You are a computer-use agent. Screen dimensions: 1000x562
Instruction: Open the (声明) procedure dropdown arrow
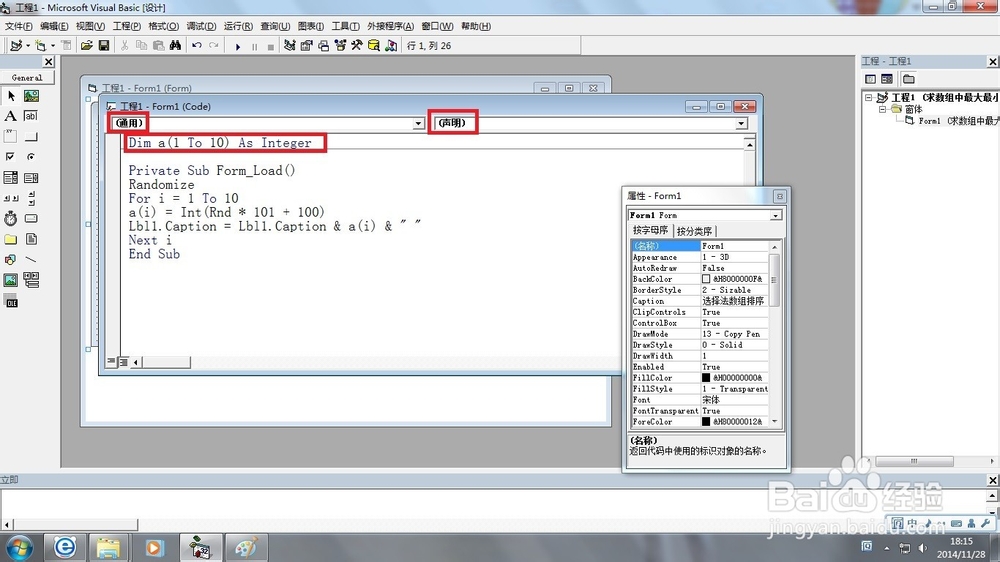click(741, 123)
